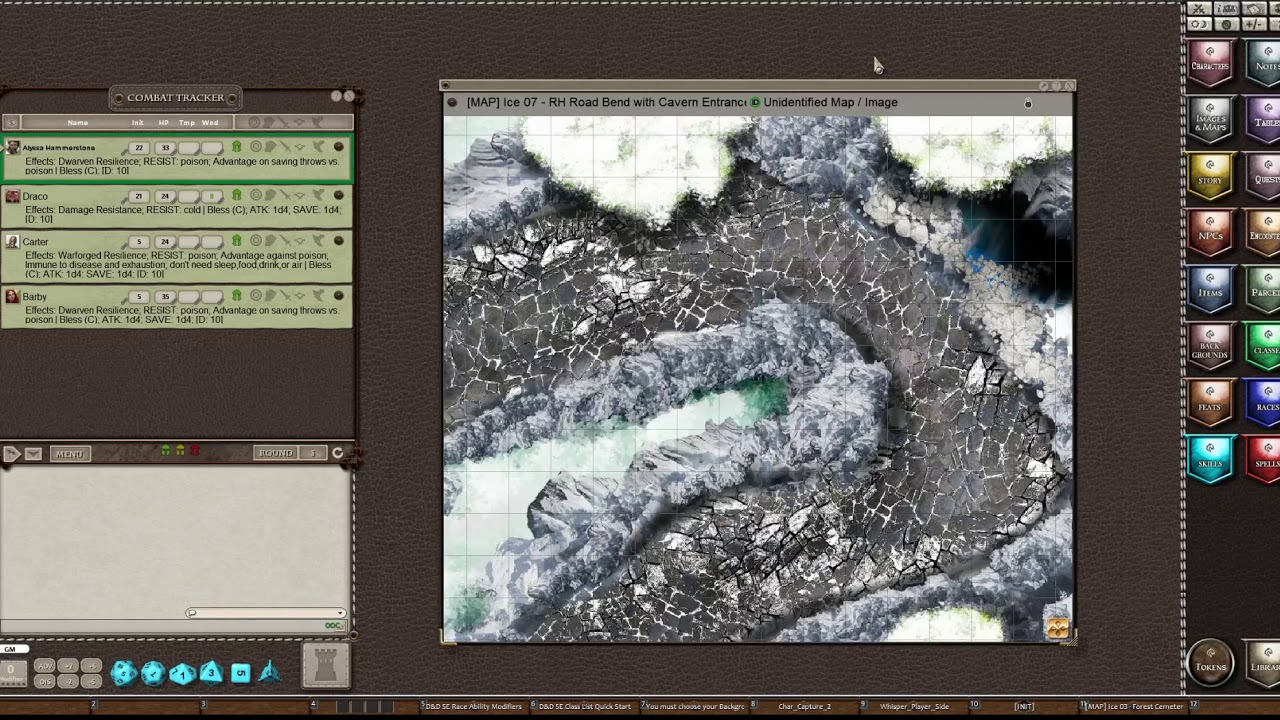Click the d12 die

tap(153, 674)
